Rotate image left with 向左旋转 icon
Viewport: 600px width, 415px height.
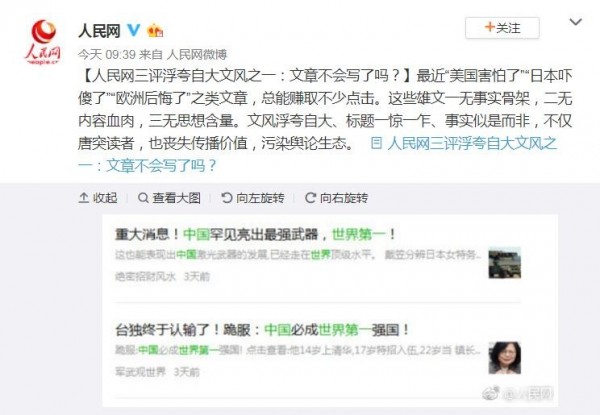[227, 198]
